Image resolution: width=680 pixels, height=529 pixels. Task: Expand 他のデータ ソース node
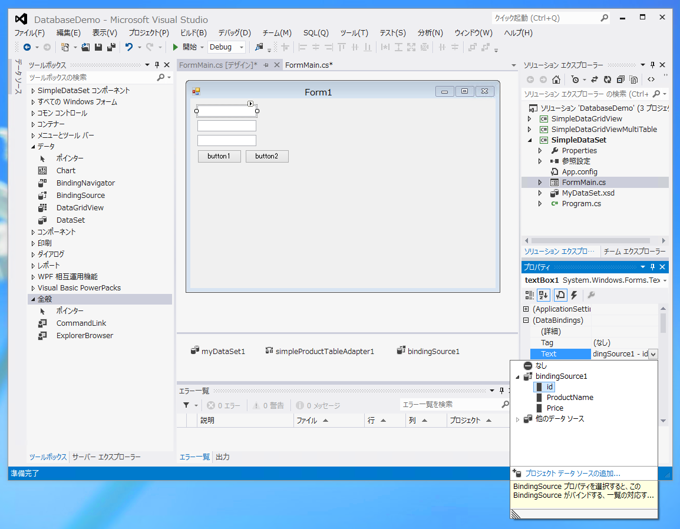518,419
